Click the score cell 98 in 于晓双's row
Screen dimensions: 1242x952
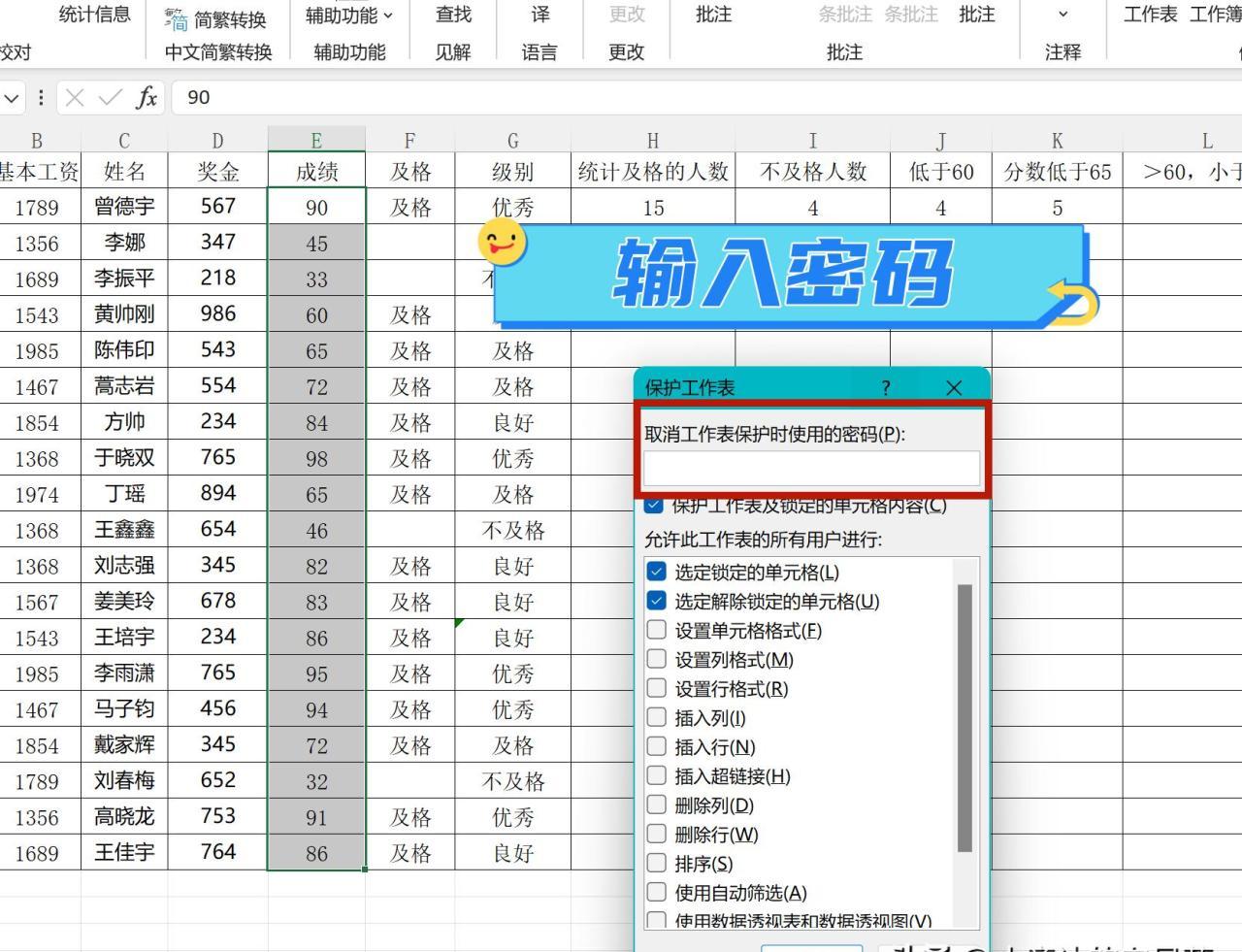[x=316, y=458]
